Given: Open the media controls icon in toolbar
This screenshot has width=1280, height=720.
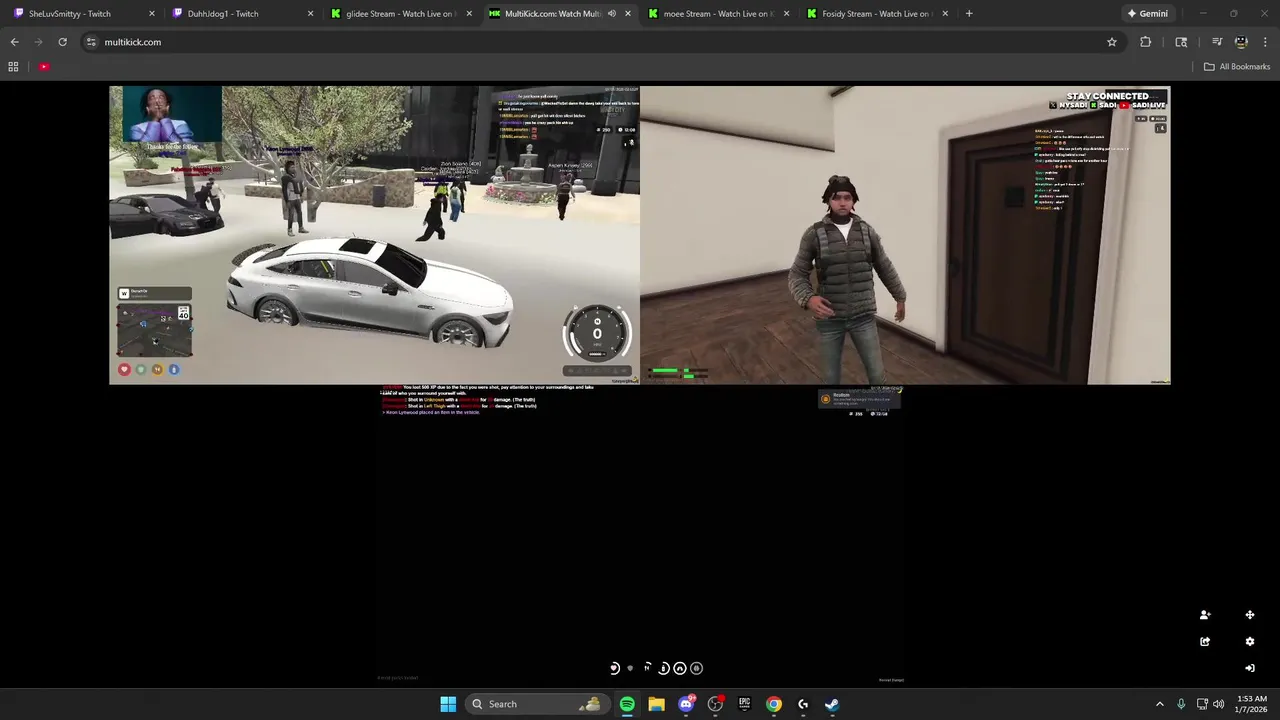Looking at the screenshot, I should pos(1217,42).
